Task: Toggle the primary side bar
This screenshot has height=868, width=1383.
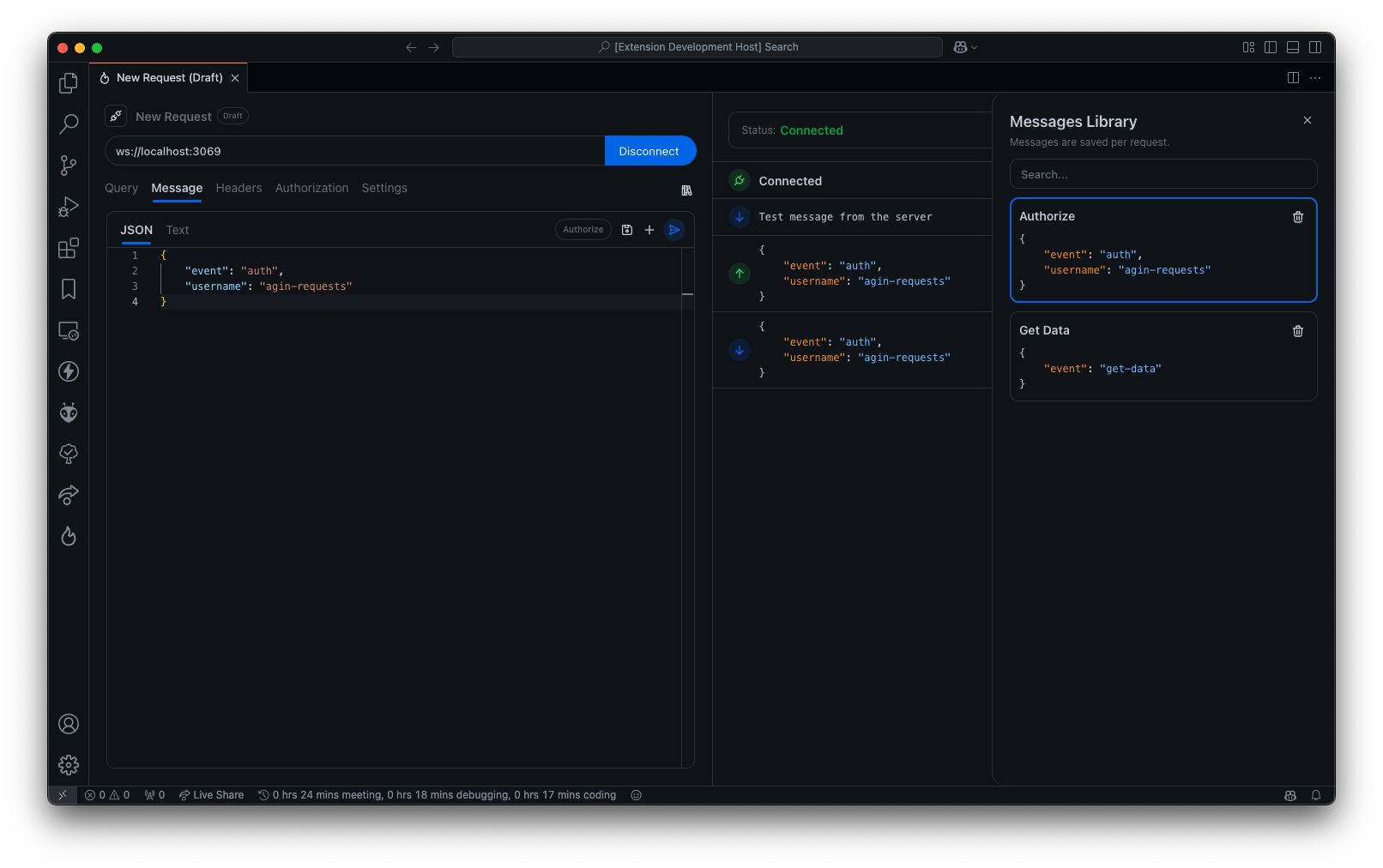Action: pos(1271,47)
